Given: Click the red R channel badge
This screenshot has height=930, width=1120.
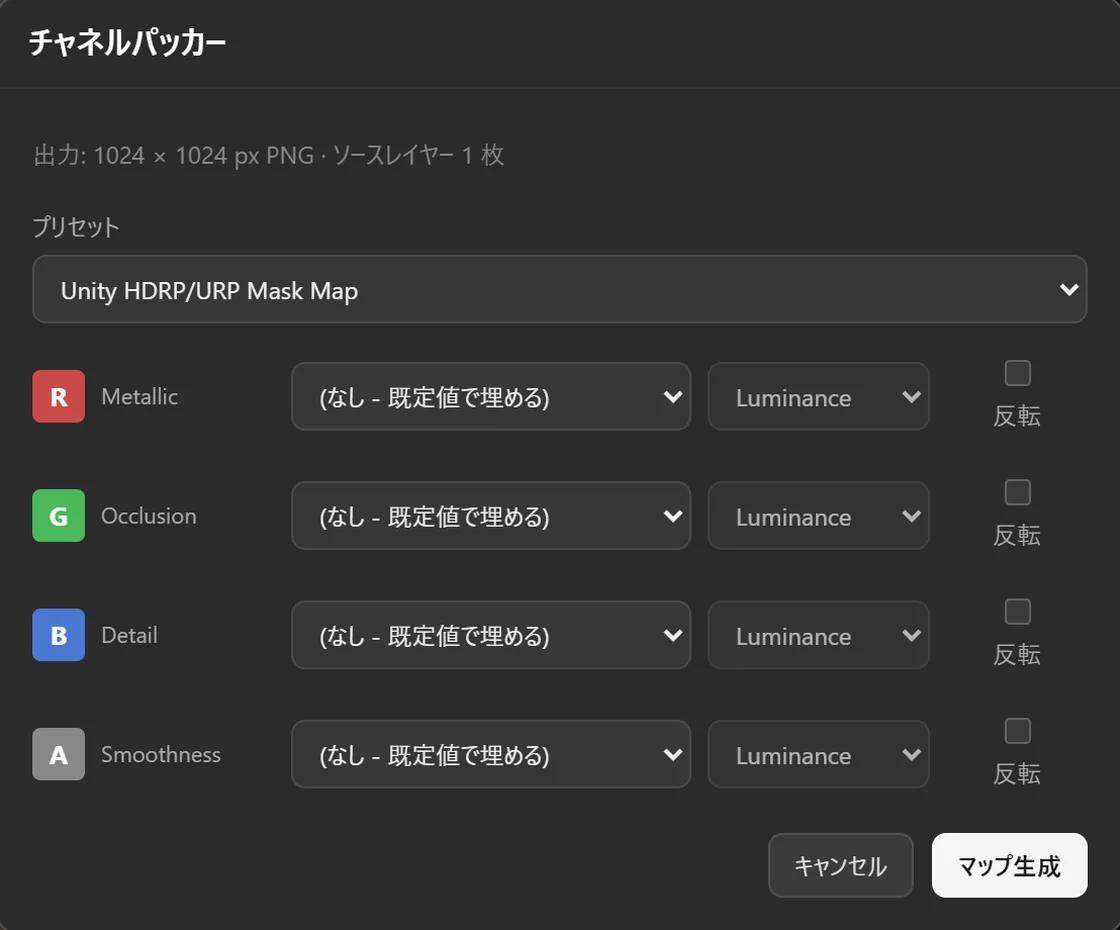Looking at the screenshot, I should (x=59, y=396).
